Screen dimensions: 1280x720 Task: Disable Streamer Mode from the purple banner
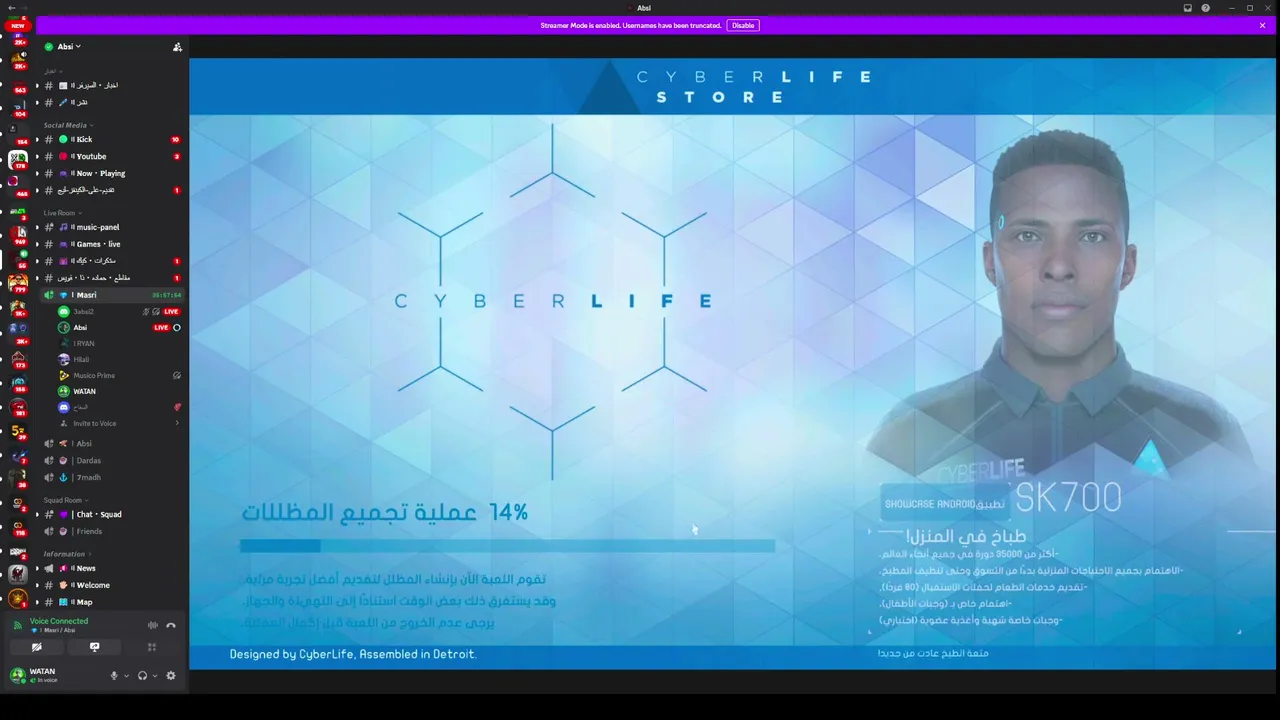743,25
